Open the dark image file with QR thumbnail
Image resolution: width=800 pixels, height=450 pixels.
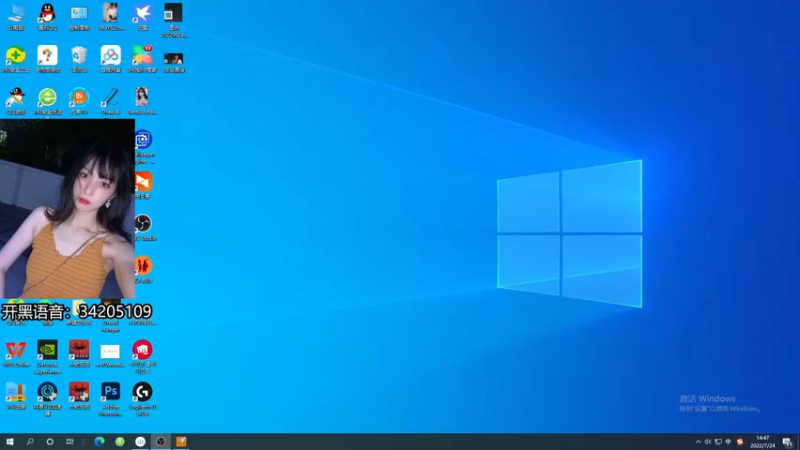(x=173, y=20)
